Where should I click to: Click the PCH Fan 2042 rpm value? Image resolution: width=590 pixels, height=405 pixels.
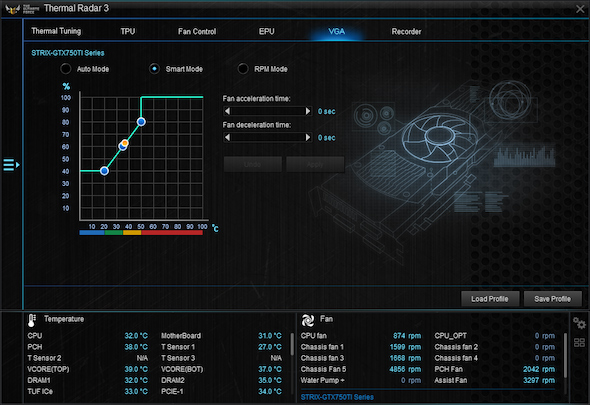(x=539, y=369)
